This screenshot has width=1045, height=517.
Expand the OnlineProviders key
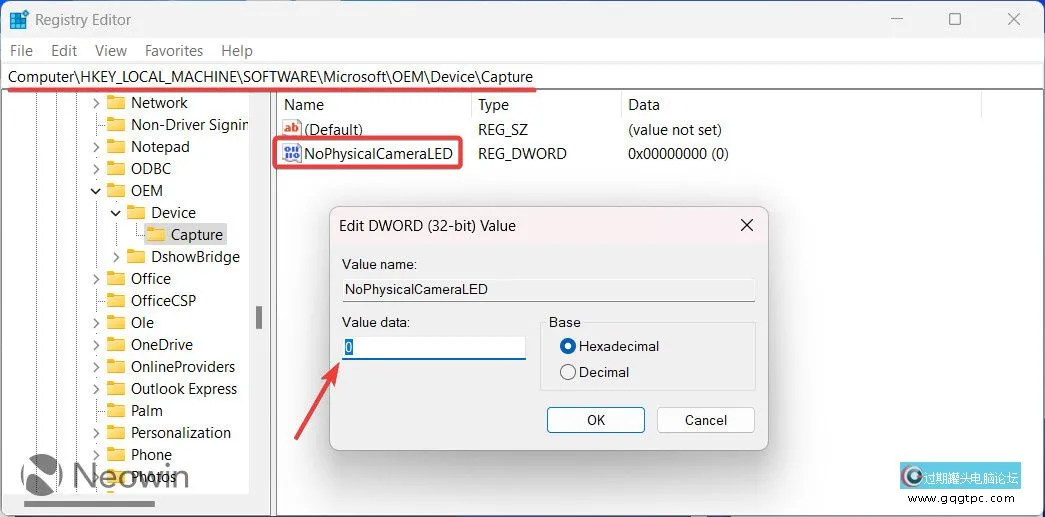coord(96,367)
